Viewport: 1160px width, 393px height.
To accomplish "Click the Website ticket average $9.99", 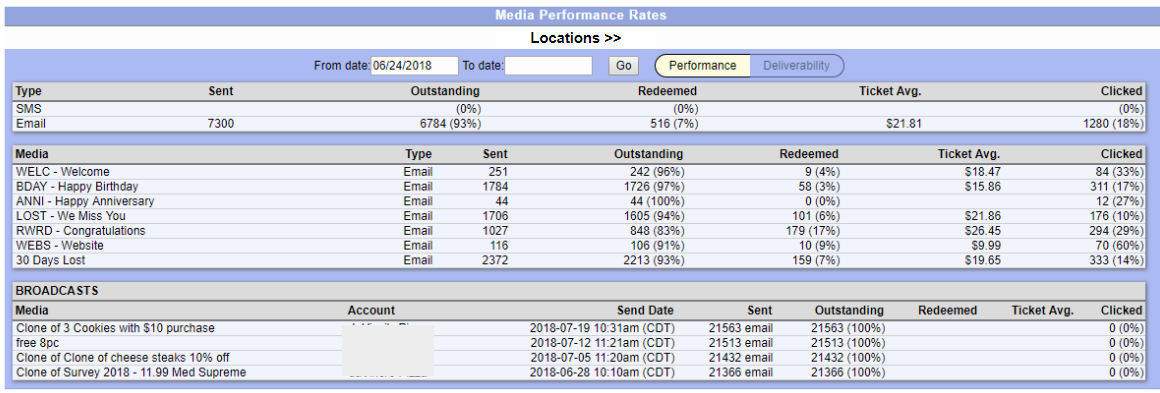I will click(985, 246).
